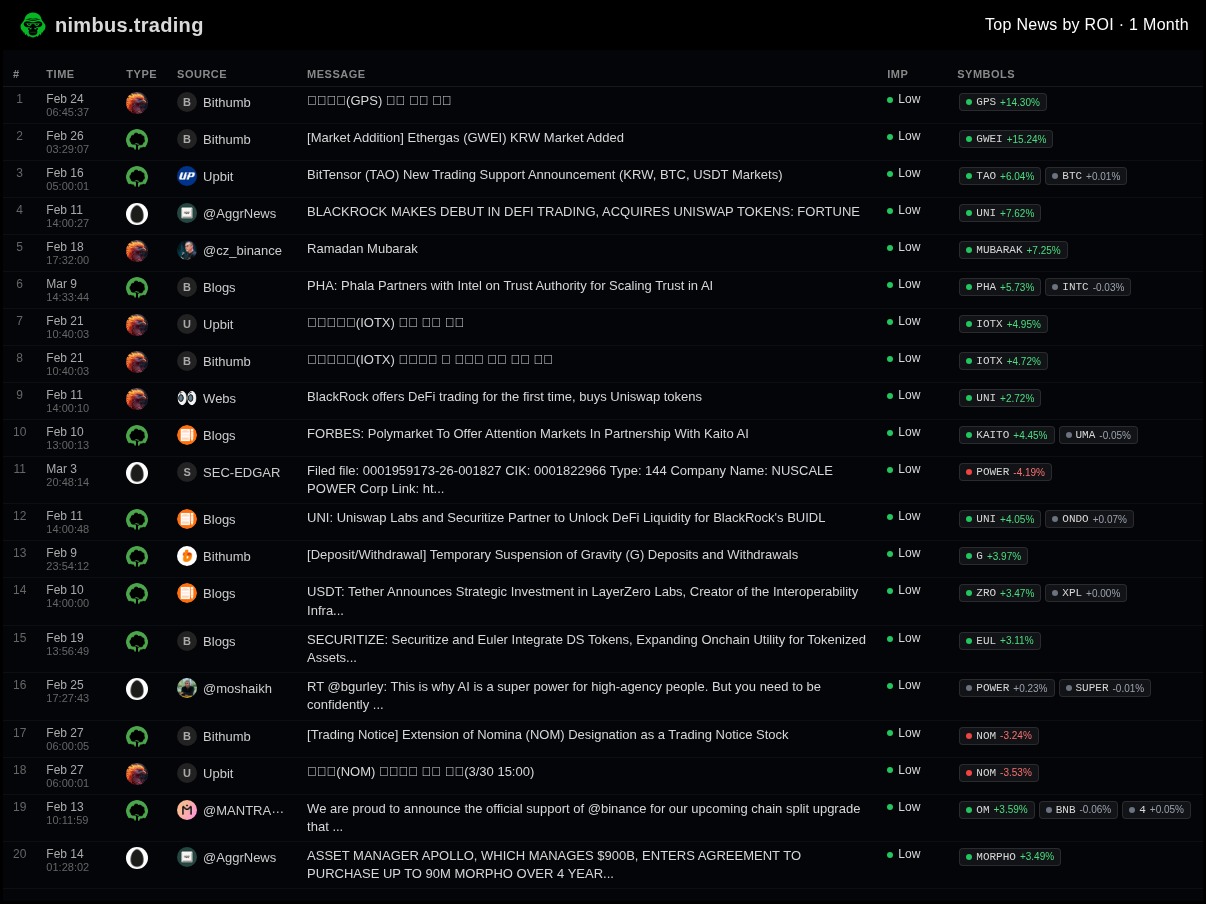
Task: Click the @cz_binance profile avatar
Action: pos(187,250)
